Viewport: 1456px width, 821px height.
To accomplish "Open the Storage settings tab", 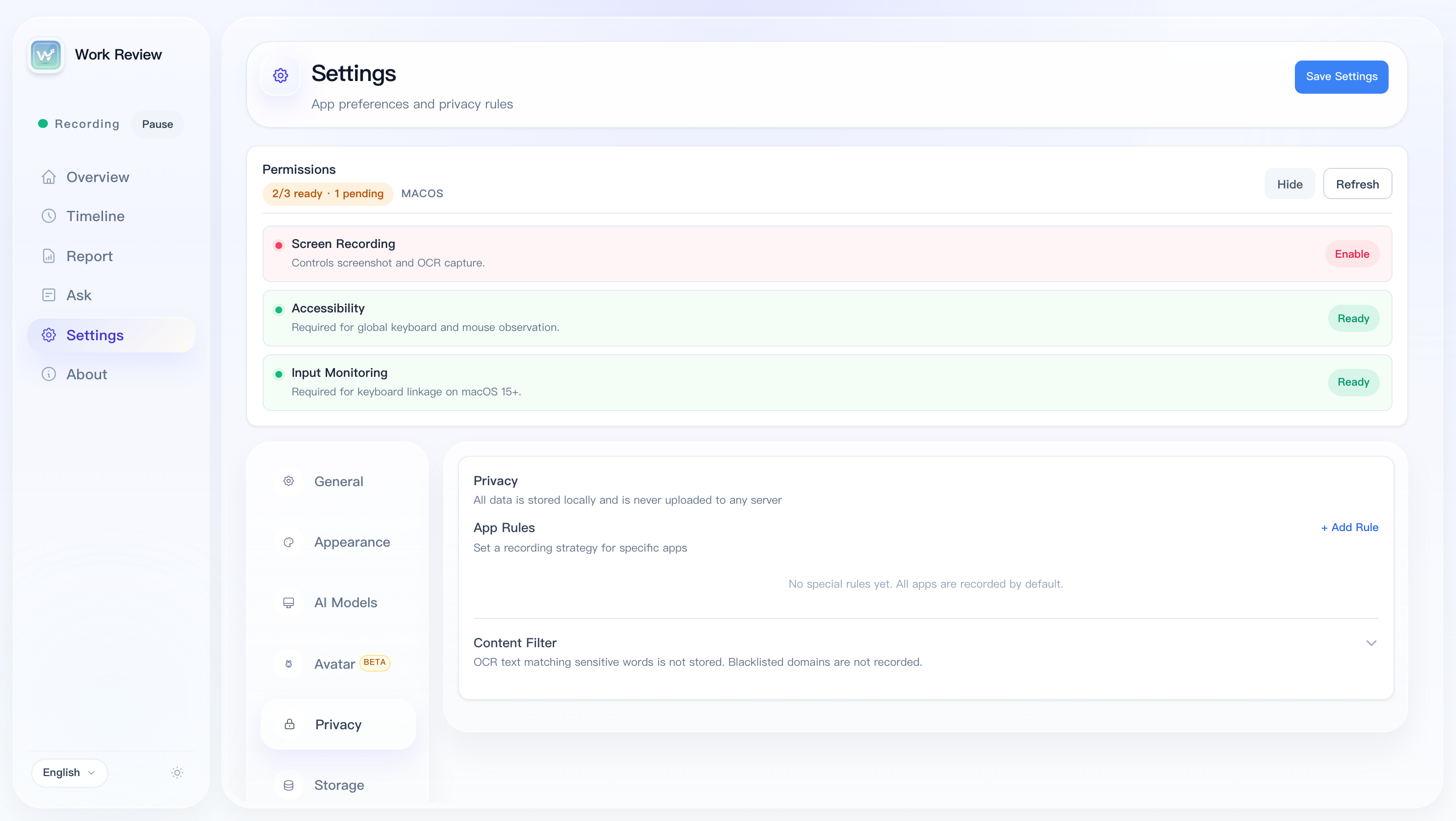I will point(338,785).
